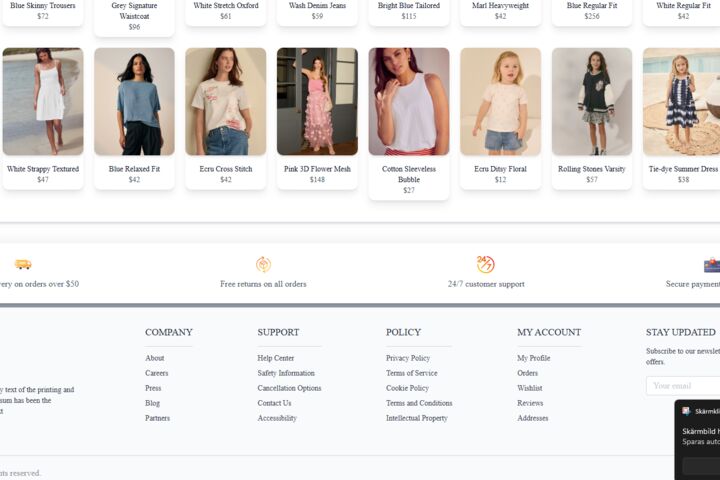The width and height of the screenshot is (720, 480).
Task: View the Cookie Policy
Action: [x=407, y=388]
